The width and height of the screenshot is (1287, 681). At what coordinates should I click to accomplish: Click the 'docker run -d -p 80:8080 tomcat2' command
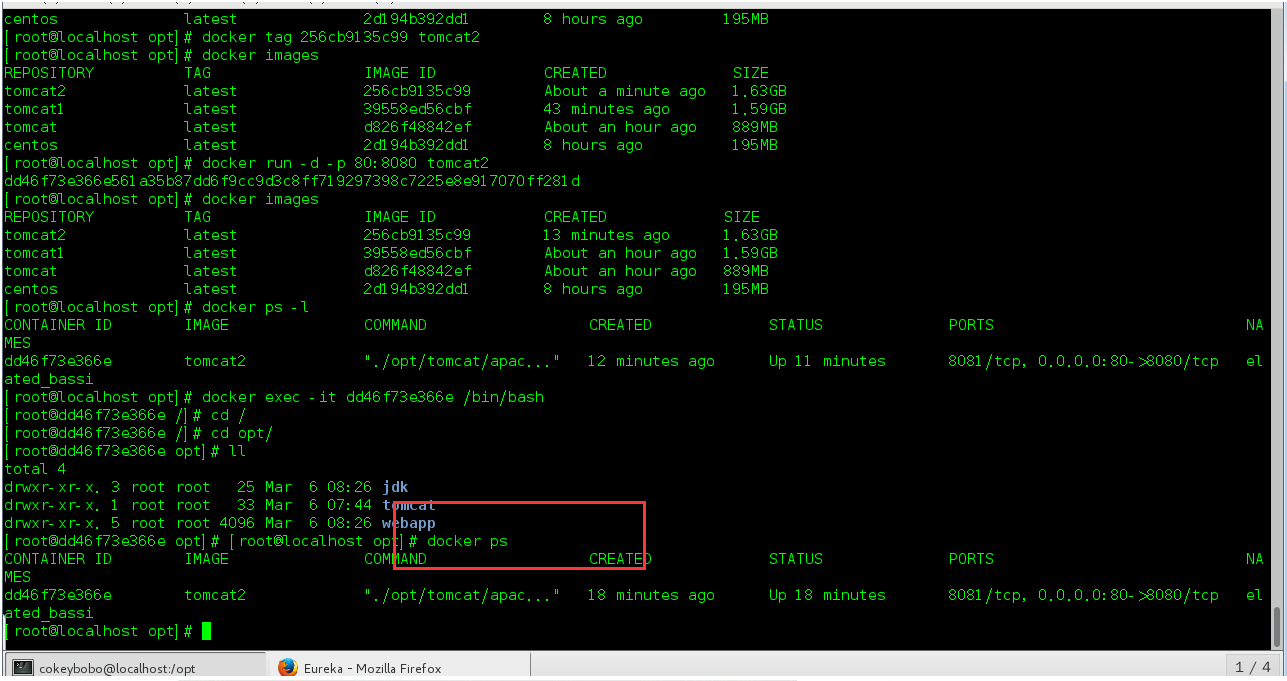coord(345,163)
